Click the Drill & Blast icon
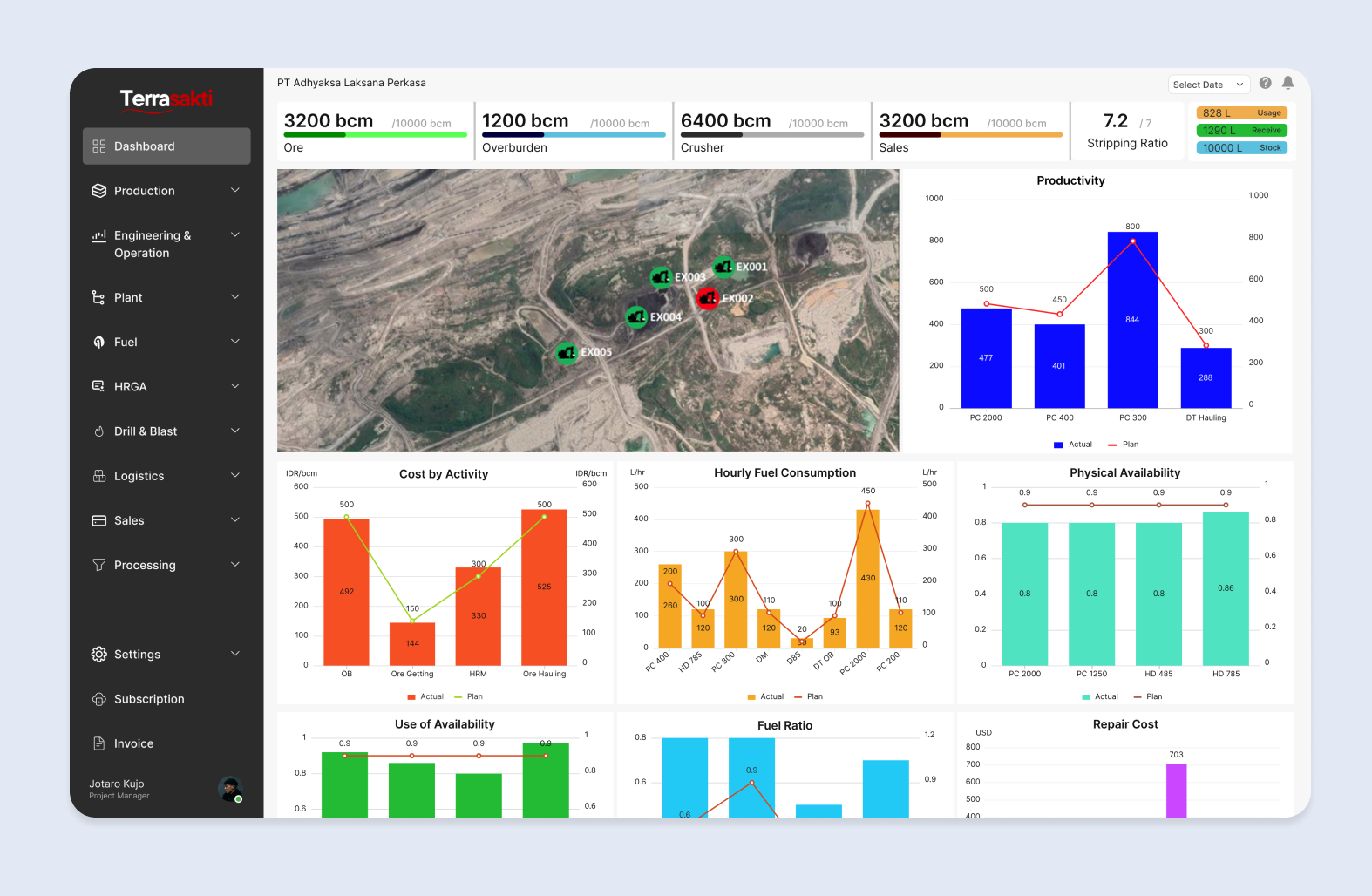This screenshot has height=896, width=1372. tap(99, 431)
